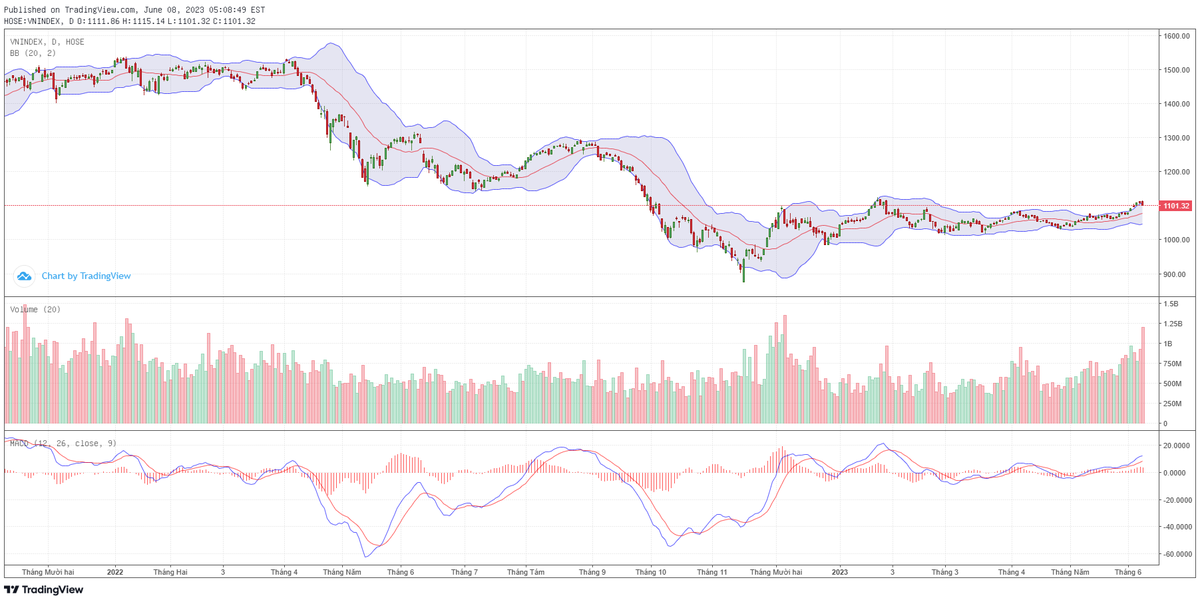The width and height of the screenshot is (1200, 602).
Task: Click the 'Volume (20)' indicator label
Action: [35, 310]
